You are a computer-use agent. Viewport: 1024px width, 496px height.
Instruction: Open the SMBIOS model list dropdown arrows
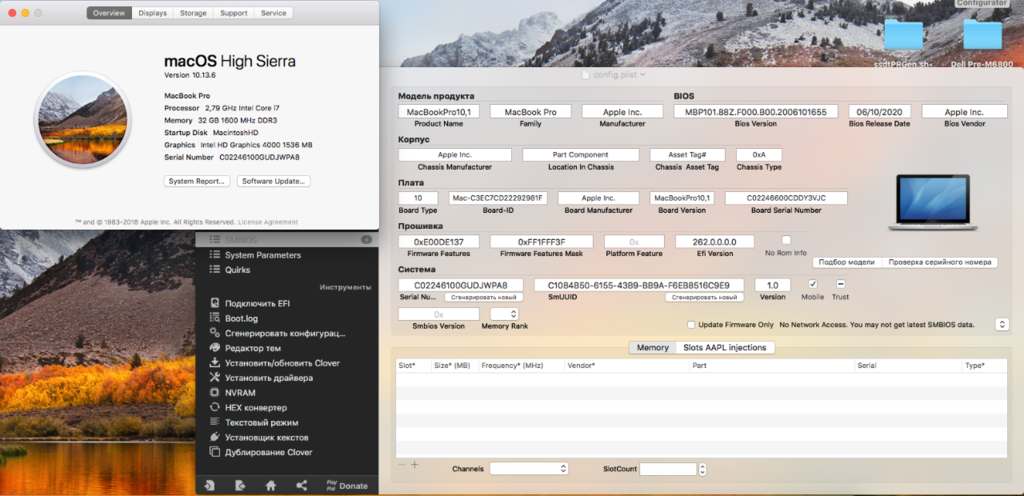1002,325
